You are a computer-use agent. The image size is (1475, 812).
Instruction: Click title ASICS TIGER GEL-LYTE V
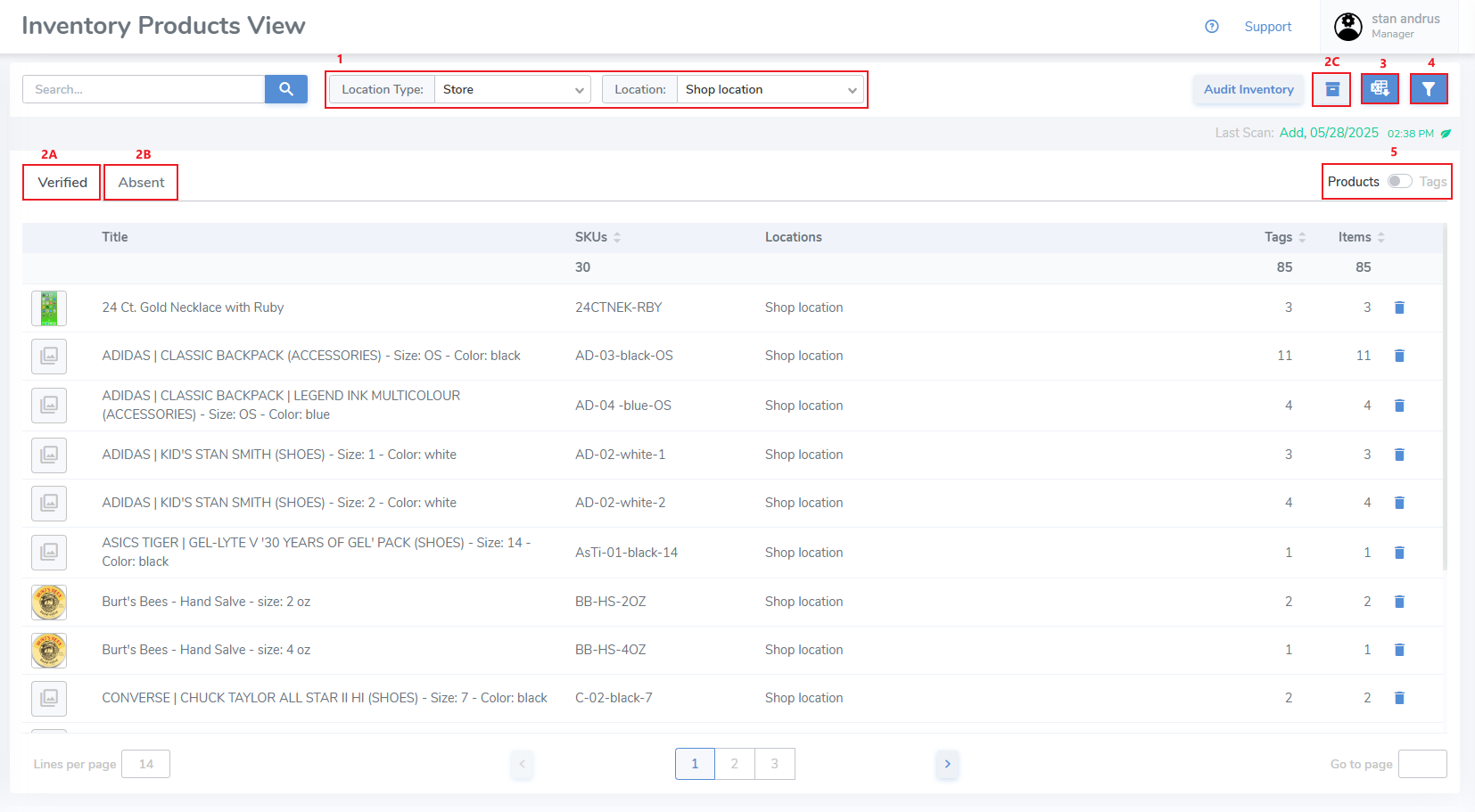(317, 552)
